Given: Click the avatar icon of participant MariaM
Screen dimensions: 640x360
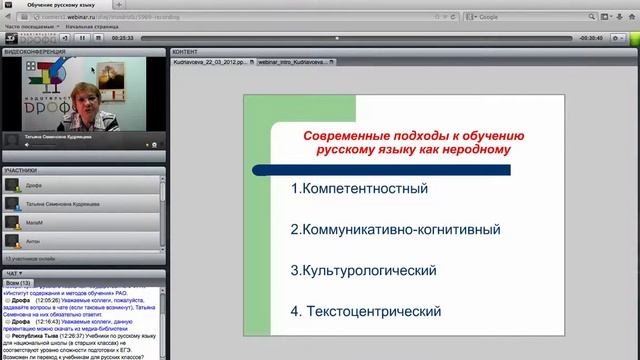Looking at the screenshot, I should (x=12, y=222).
